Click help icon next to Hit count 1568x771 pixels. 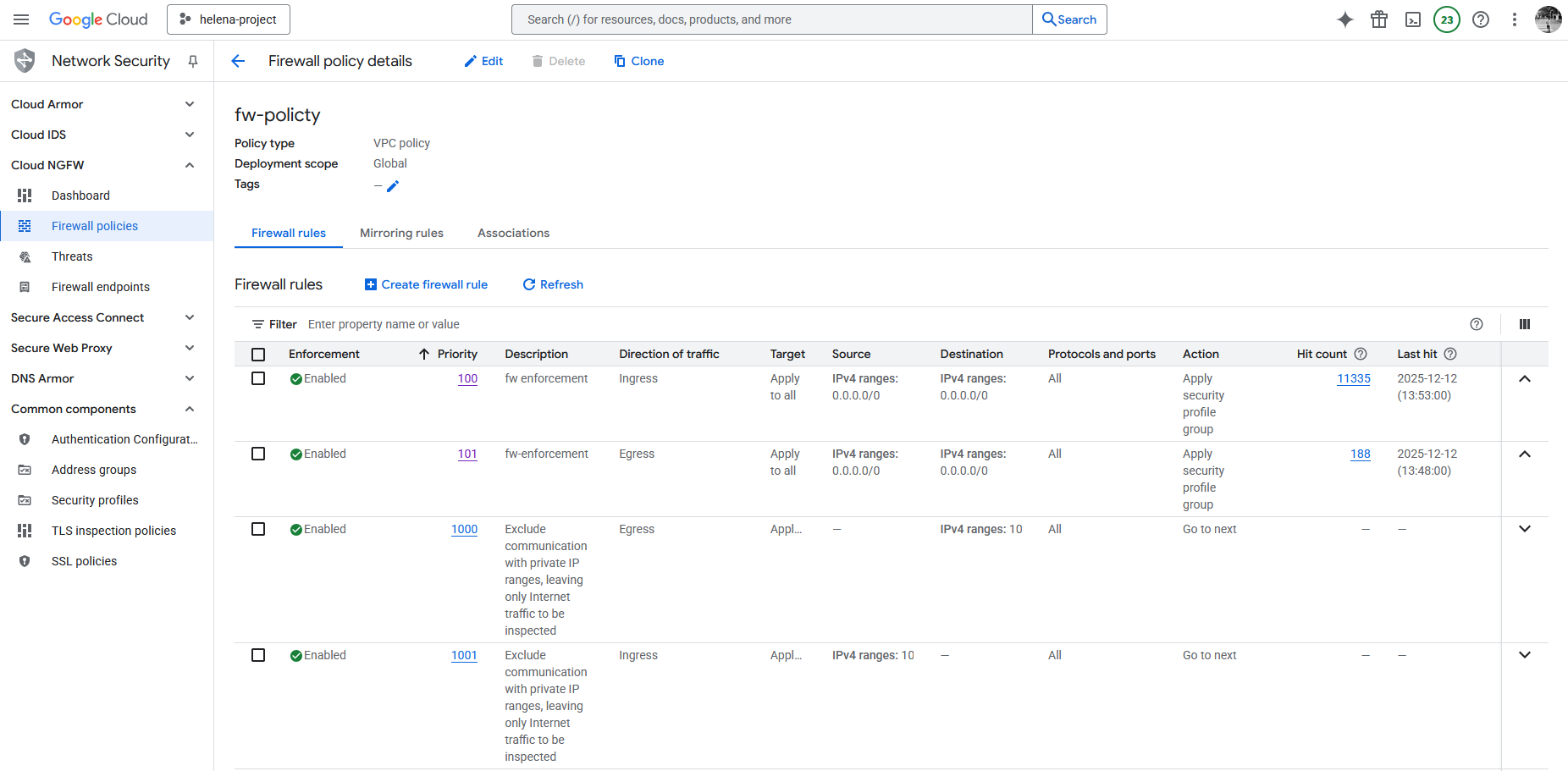click(1361, 354)
